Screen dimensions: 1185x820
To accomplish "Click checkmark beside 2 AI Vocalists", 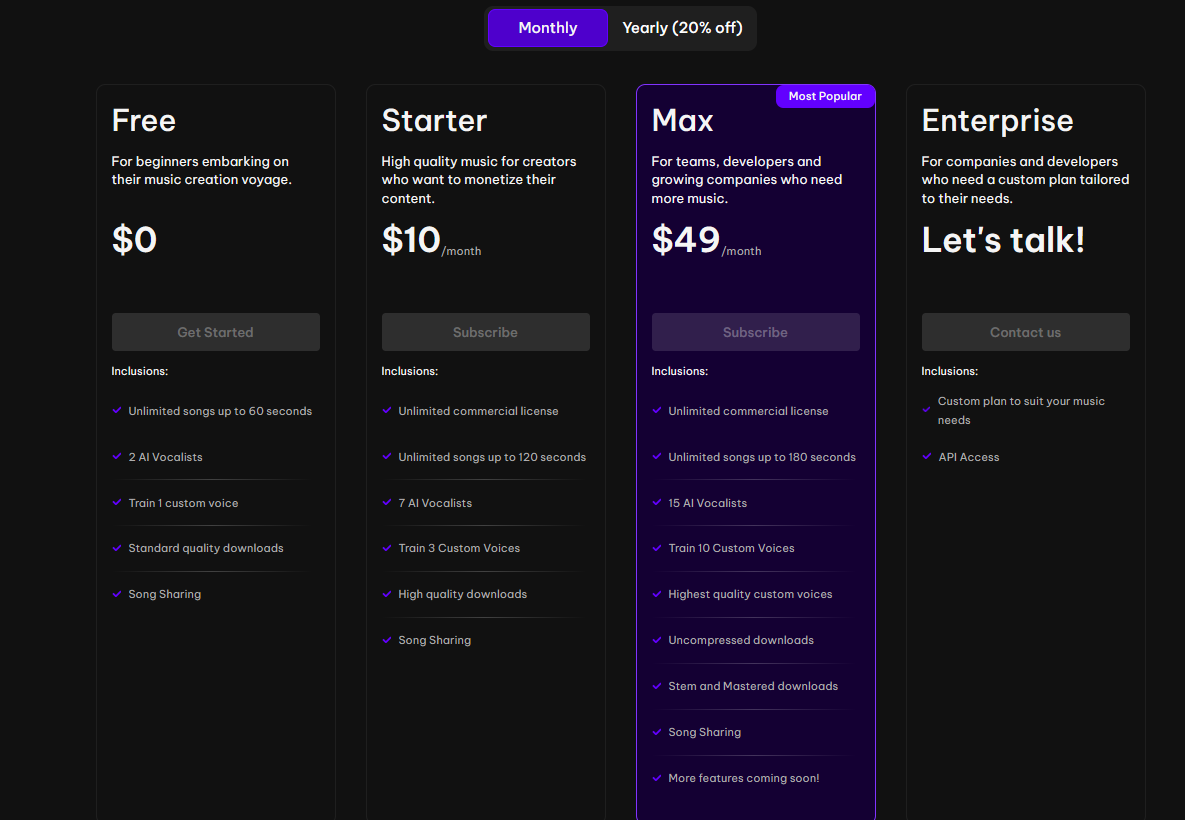I will (117, 457).
